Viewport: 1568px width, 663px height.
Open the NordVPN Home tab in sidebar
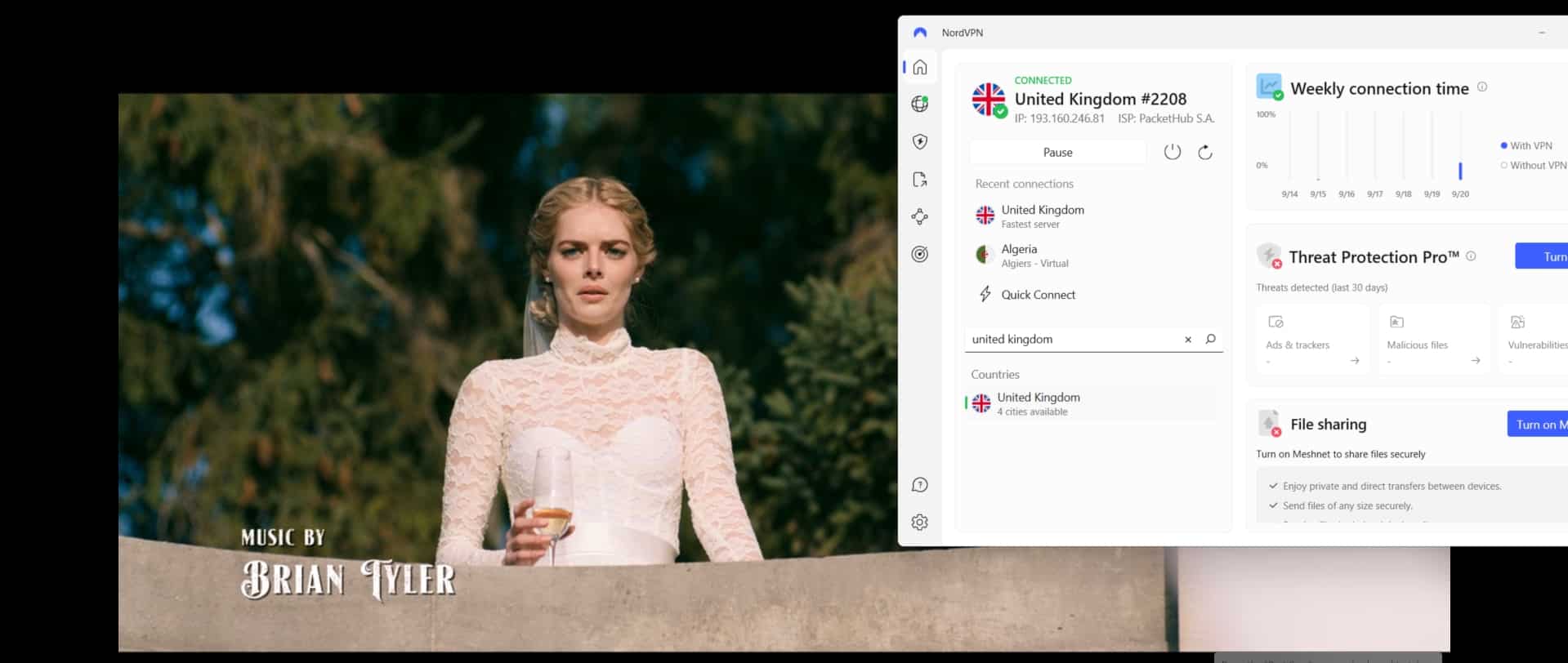(920, 67)
